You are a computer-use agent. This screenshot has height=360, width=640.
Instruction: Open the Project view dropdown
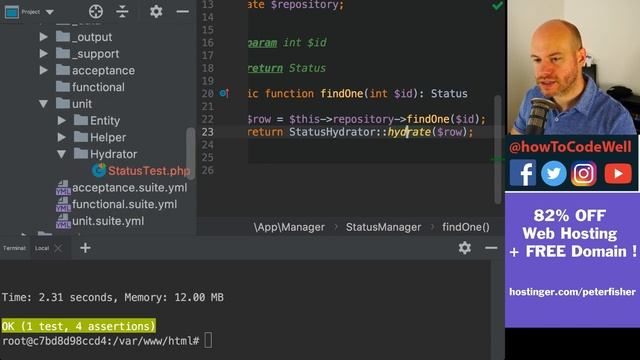coord(50,12)
